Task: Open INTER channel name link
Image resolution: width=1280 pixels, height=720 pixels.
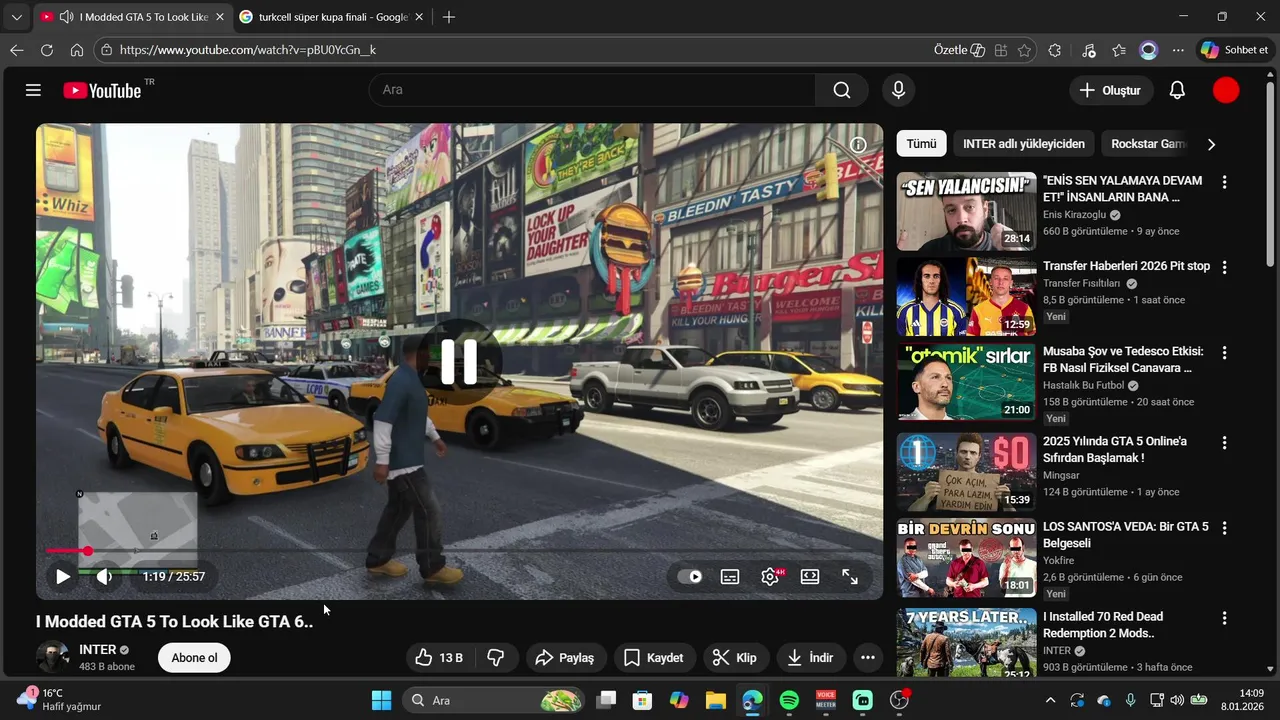Action: [x=98, y=650]
